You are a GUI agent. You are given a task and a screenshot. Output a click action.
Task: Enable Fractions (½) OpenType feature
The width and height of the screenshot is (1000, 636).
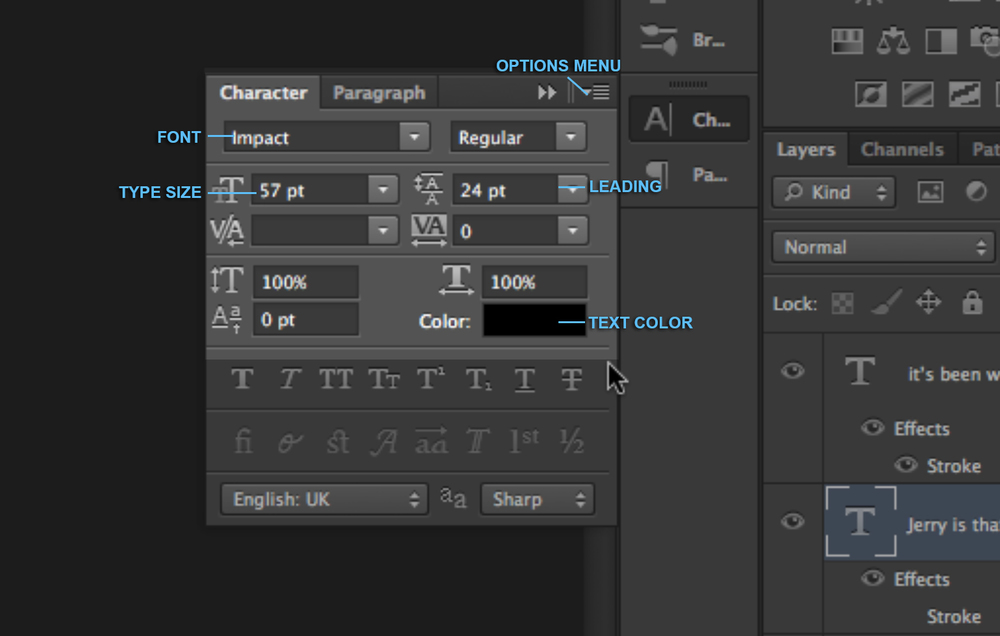[571, 441]
